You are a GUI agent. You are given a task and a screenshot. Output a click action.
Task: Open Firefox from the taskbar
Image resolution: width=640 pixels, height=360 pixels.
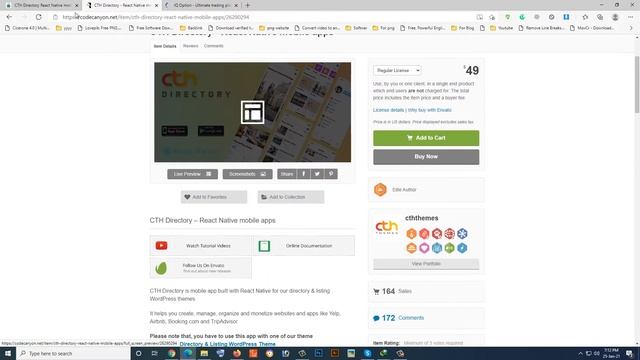[x=237, y=353]
